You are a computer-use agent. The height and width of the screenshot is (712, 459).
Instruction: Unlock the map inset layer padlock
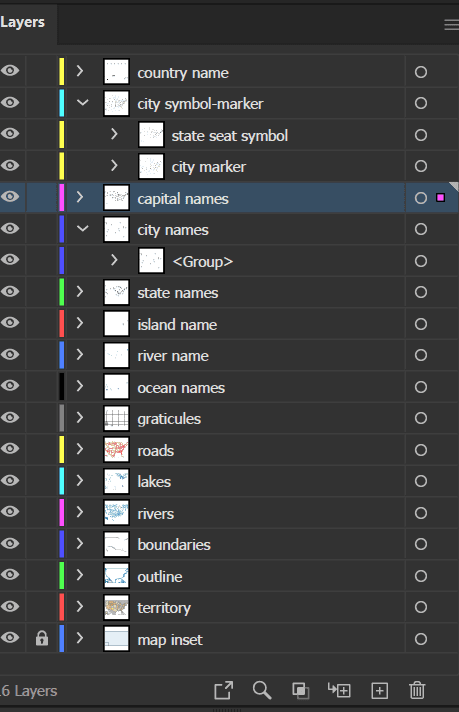click(42, 638)
